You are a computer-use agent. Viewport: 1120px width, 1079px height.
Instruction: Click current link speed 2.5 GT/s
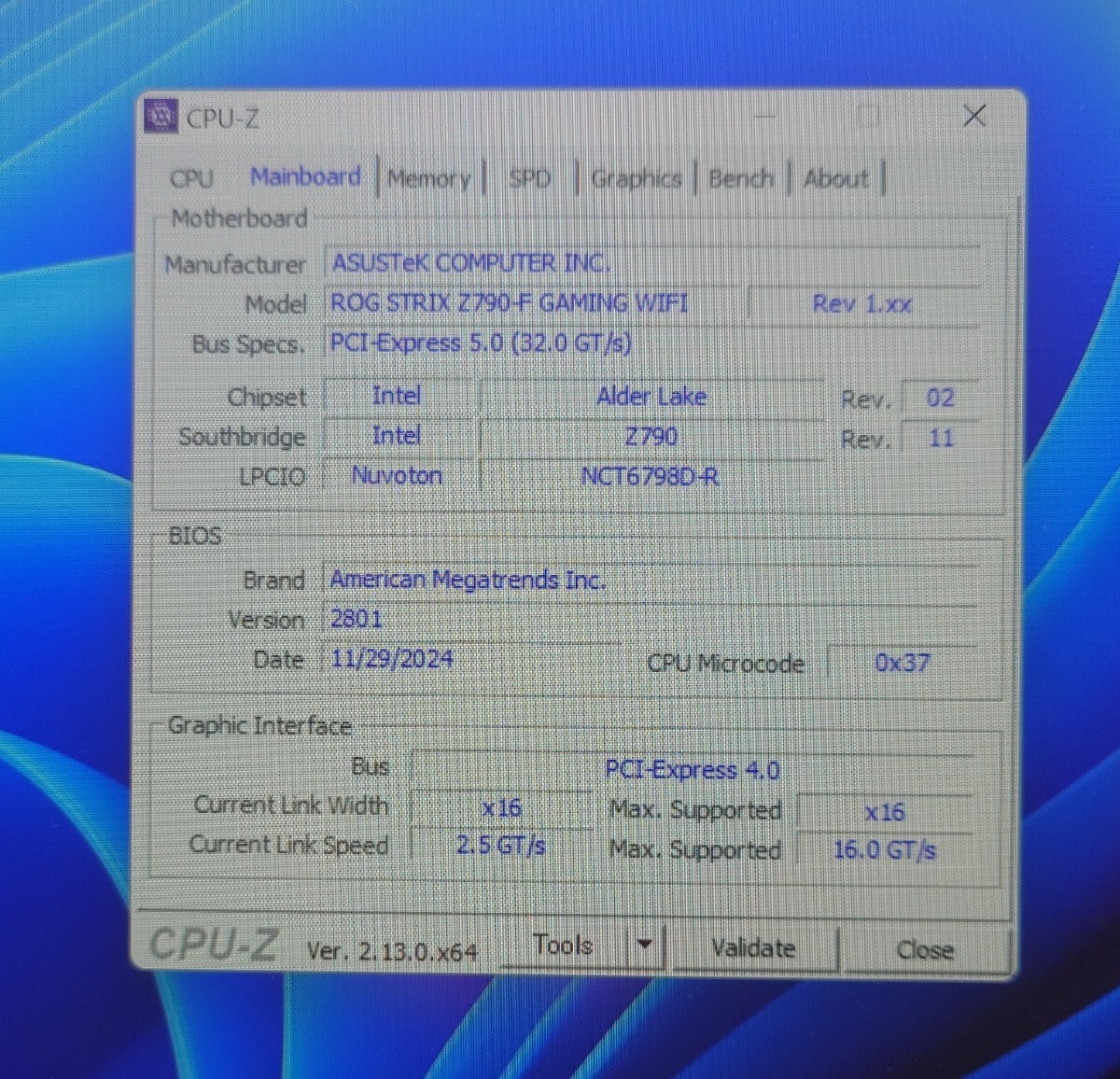(x=501, y=847)
